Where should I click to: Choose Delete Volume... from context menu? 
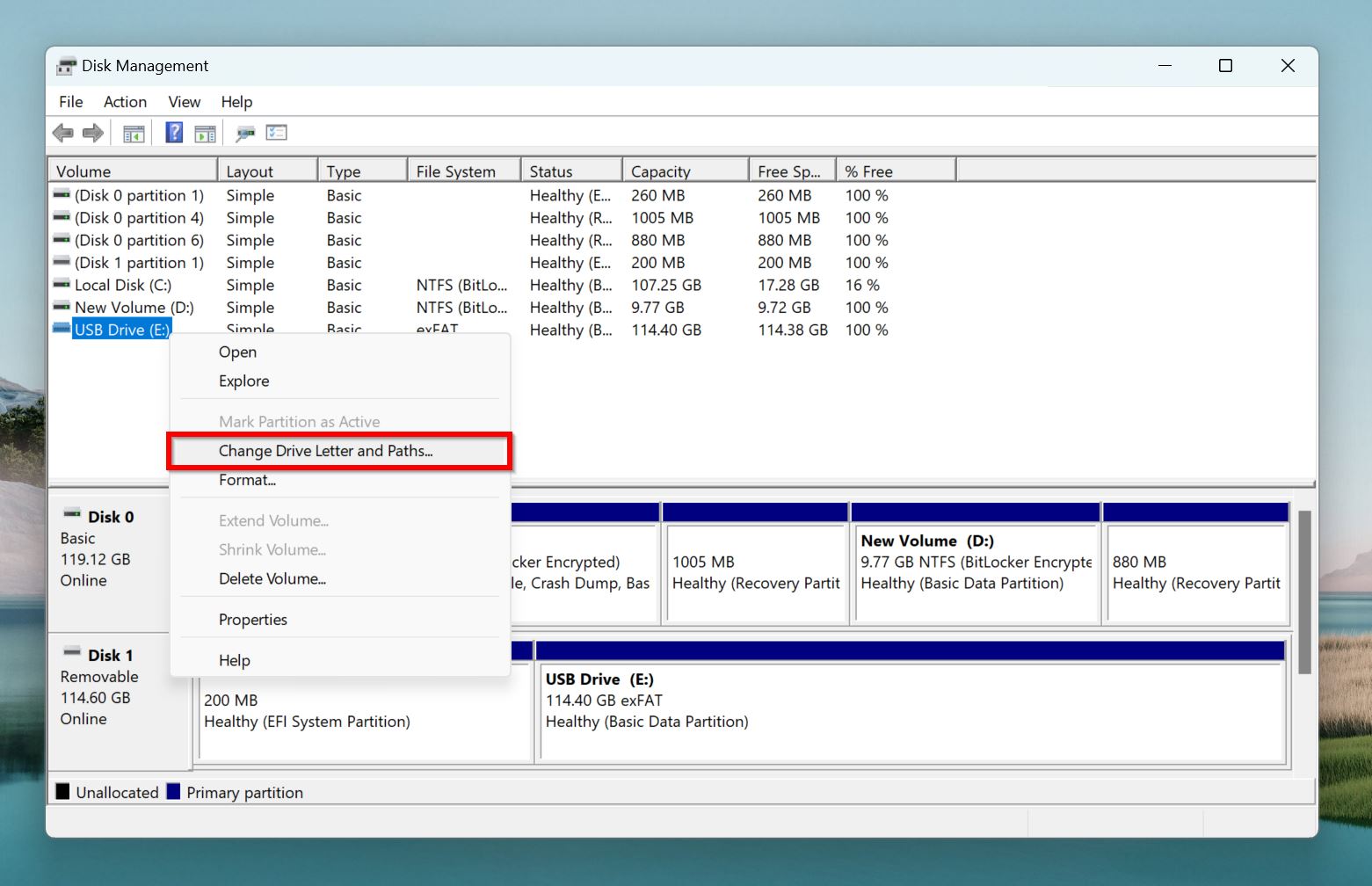pyautogui.click(x=340, y=578)
